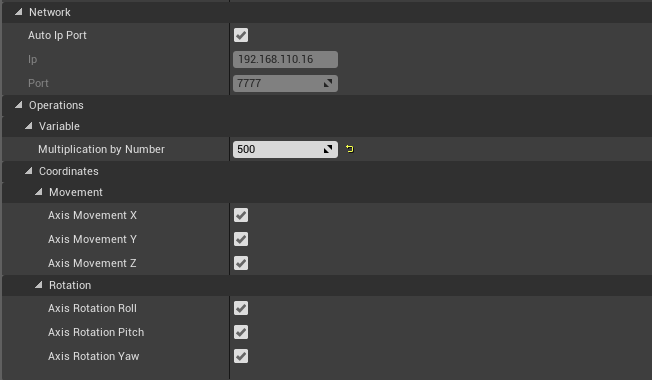Reset Multiplication by Number to default
The width and height of the screenshot is (652, 380).
pos(350,149)
